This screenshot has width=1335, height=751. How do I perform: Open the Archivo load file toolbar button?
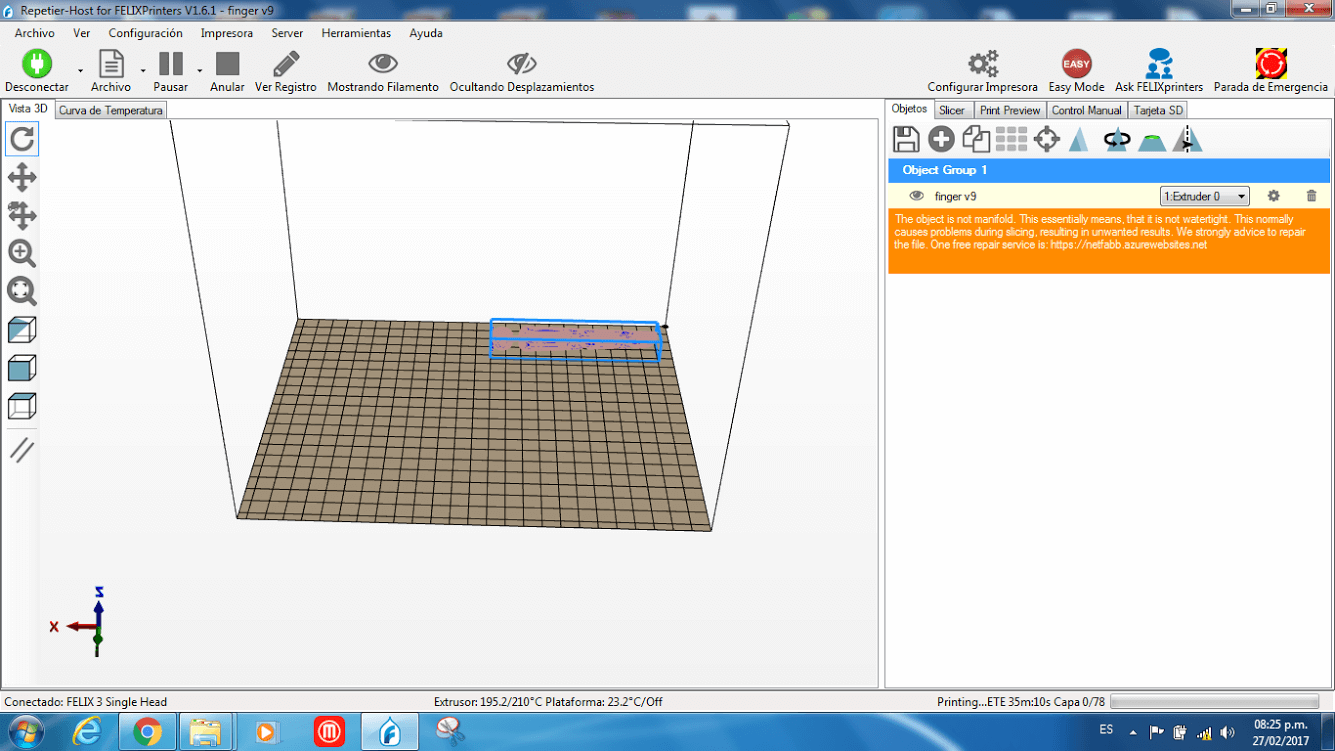point(111,64)
